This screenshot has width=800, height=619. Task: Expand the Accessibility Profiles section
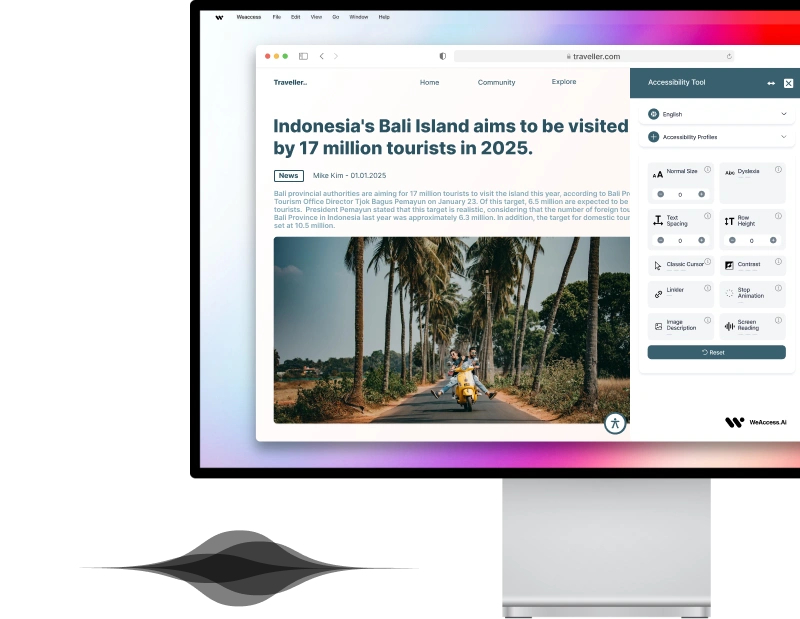[716, 137]
